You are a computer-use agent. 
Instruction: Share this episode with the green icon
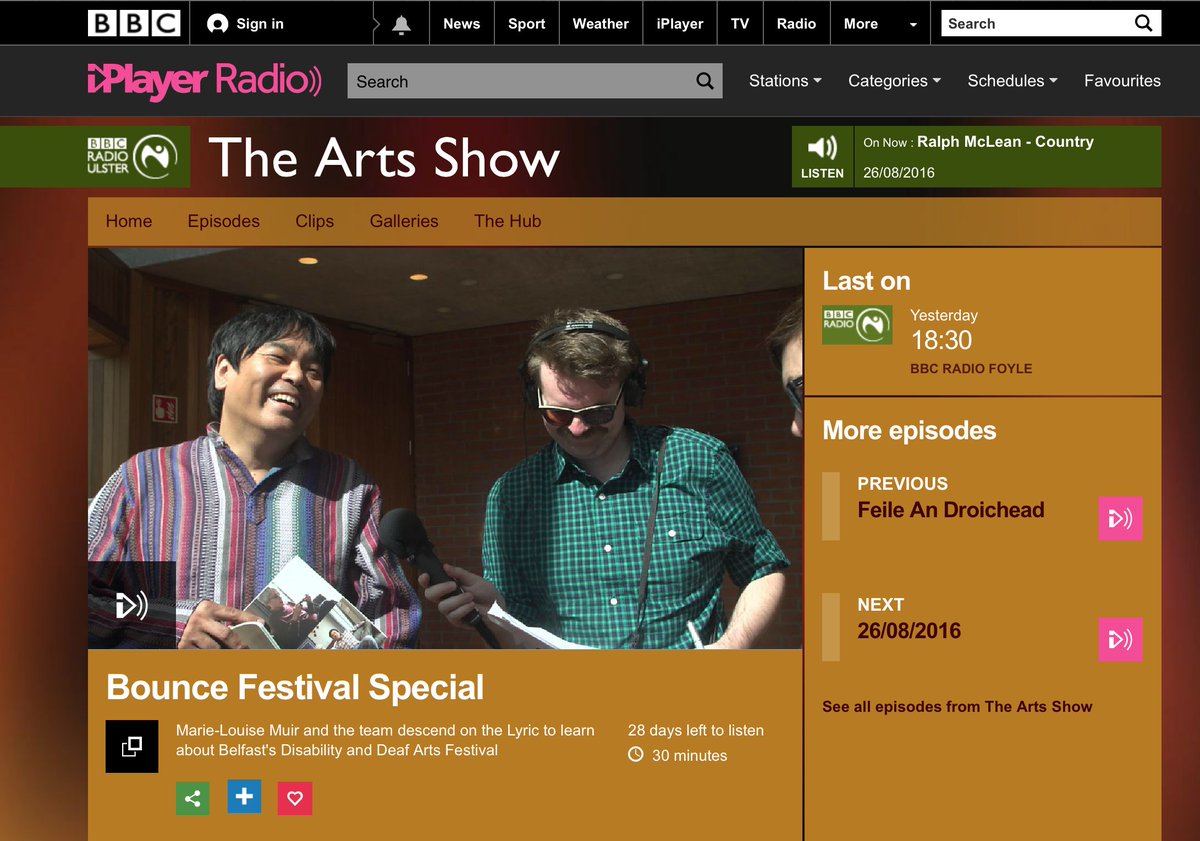193,798
